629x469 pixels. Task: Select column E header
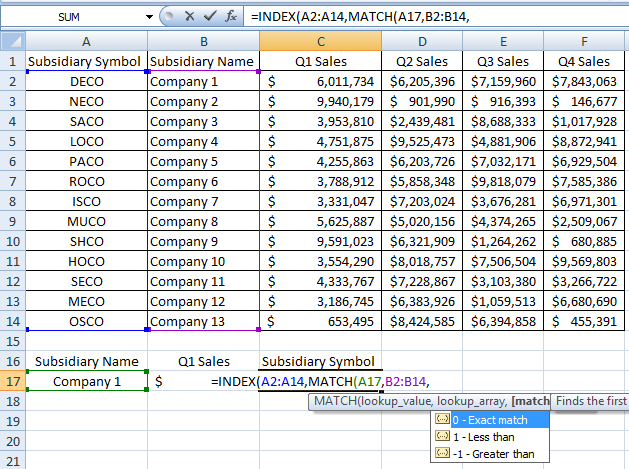point(503,41)
